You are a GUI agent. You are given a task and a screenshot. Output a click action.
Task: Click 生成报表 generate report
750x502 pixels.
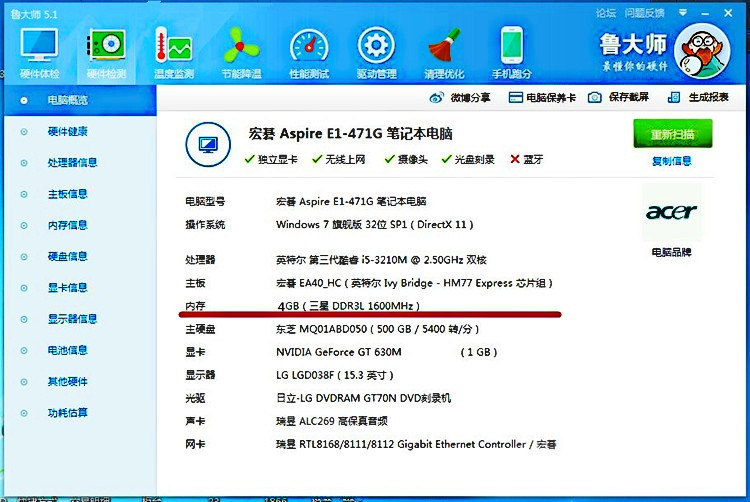pyautogui.click(x=701, y=97)
